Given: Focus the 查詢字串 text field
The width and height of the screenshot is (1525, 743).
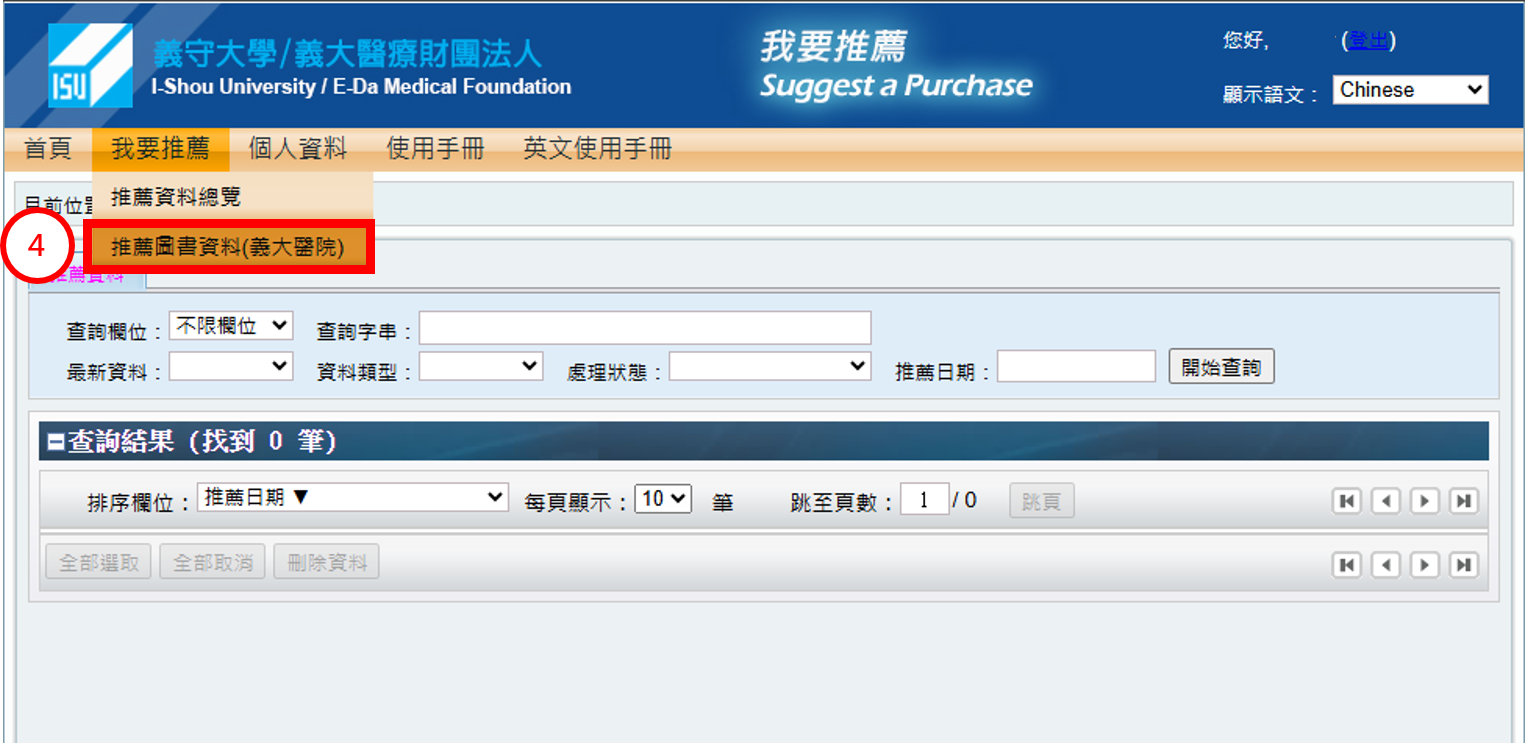Looking at the screenshot, I should pos(645,328).
